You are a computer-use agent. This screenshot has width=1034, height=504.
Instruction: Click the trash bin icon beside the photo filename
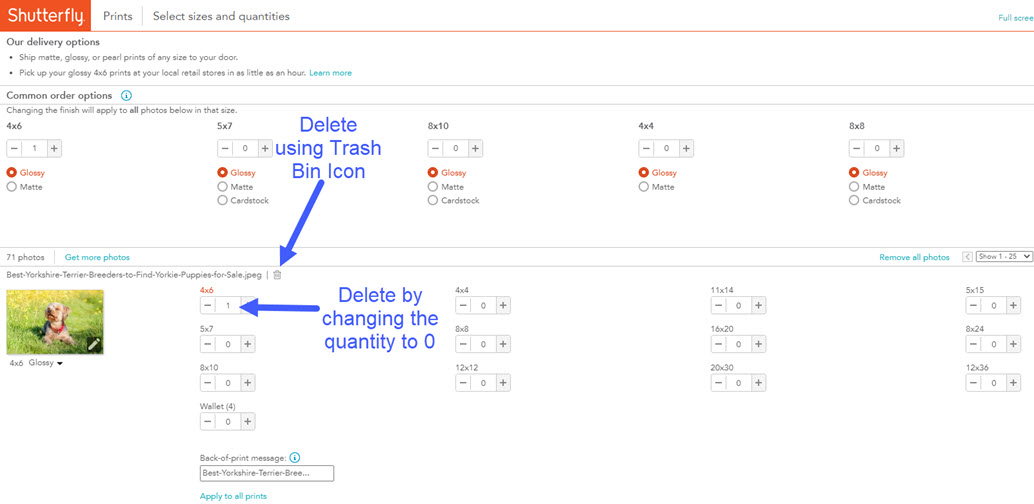coord(278,275)
